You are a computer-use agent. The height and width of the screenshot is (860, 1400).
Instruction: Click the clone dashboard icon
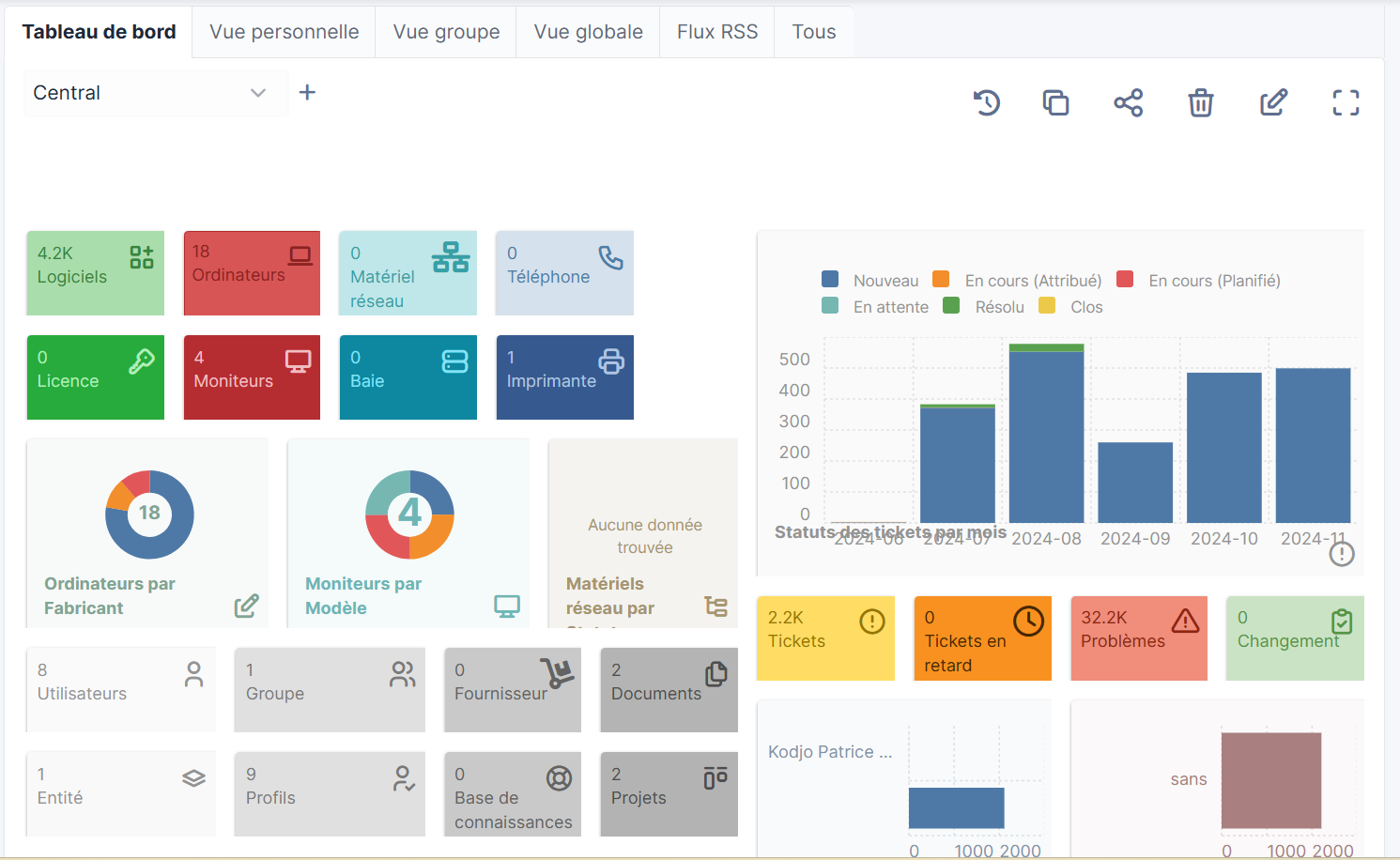click(1056, 102)
